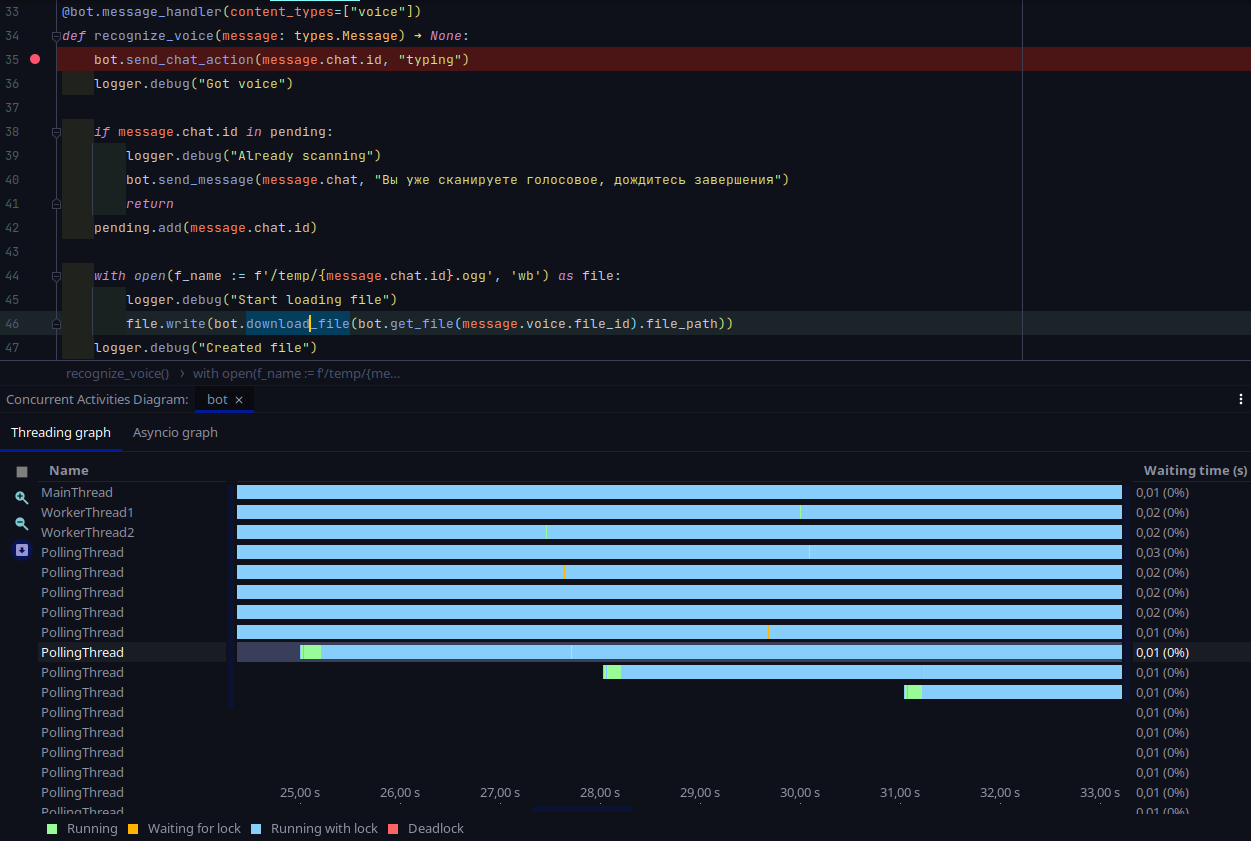
Task: Click the Waiting time column header
Action: coord(1194,470)
